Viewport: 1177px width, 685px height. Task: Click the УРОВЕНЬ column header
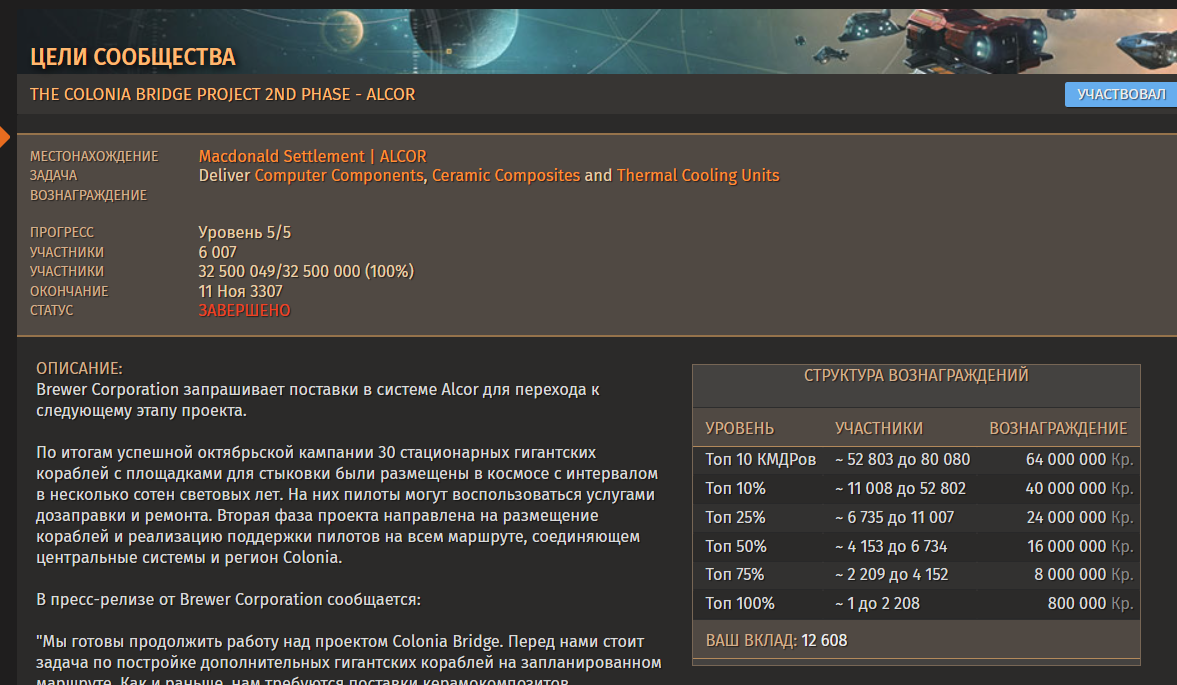click(x=739, y=428)
